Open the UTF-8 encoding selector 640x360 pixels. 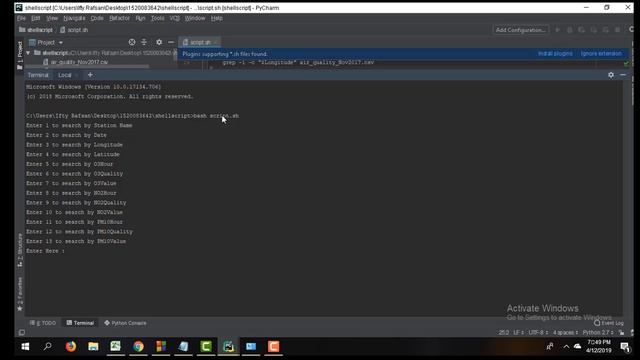click(x=538, y=333)
